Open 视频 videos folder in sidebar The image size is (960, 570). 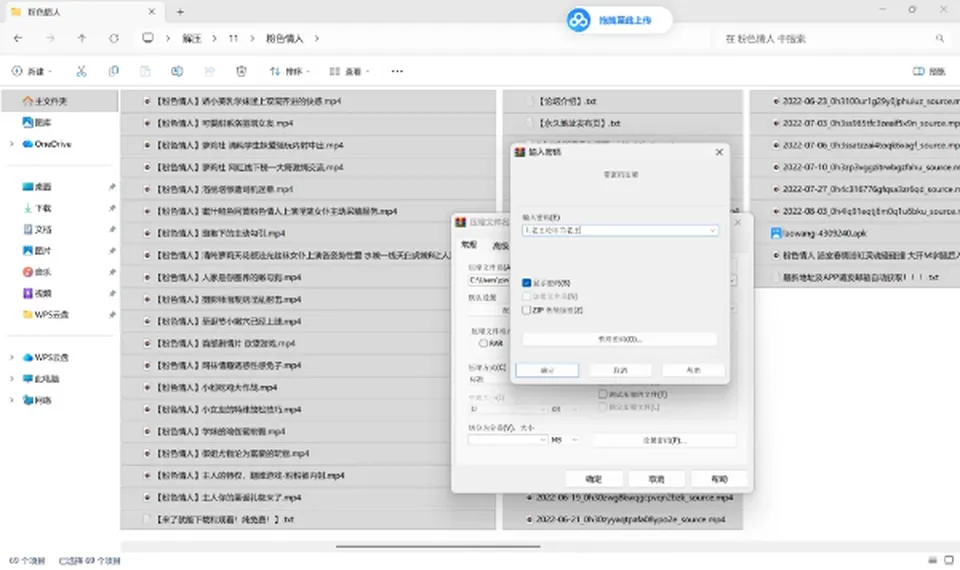point(37,293)
